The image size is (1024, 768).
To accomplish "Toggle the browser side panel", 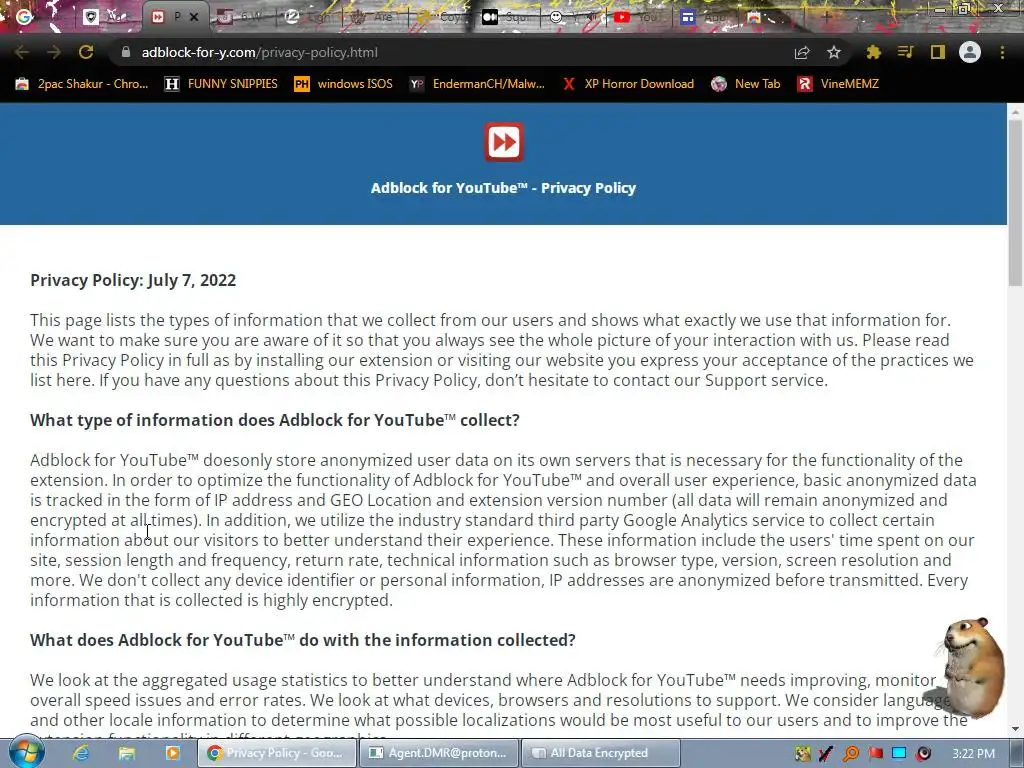I will point(938,52).
